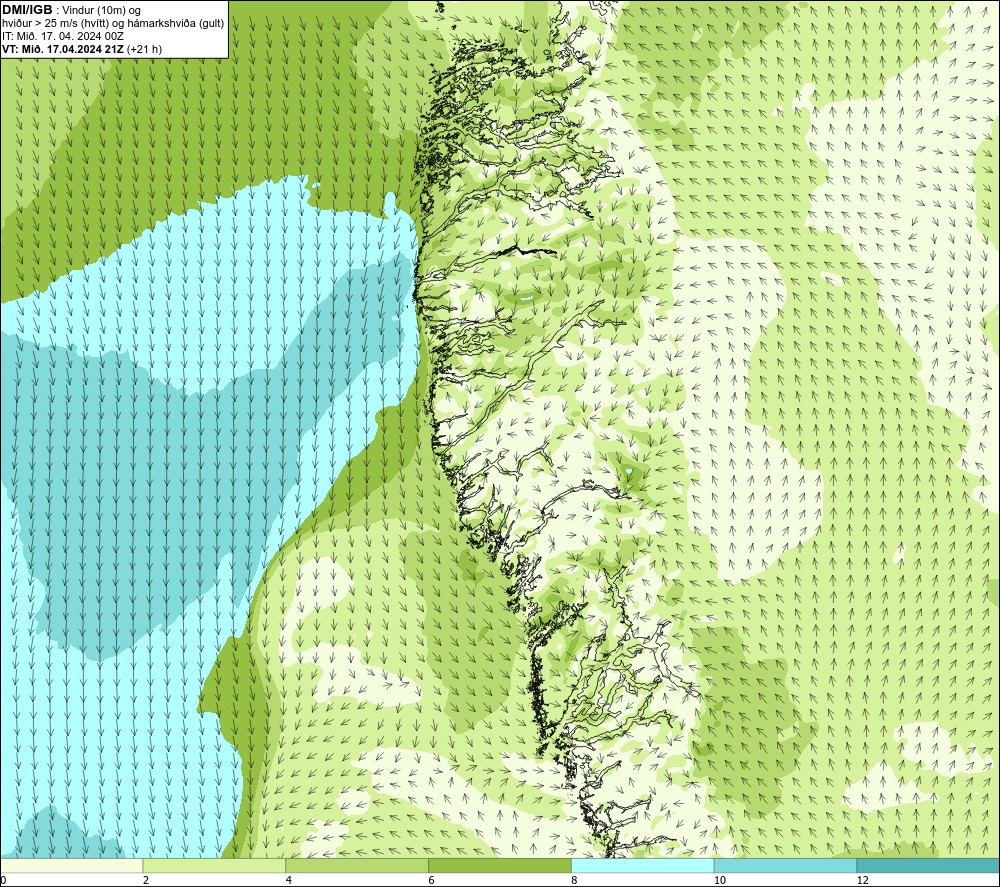The image size is (1000, 887).
Task: Click the 8–10 m/s light cyan legend swatch
Action: [643, 866]
